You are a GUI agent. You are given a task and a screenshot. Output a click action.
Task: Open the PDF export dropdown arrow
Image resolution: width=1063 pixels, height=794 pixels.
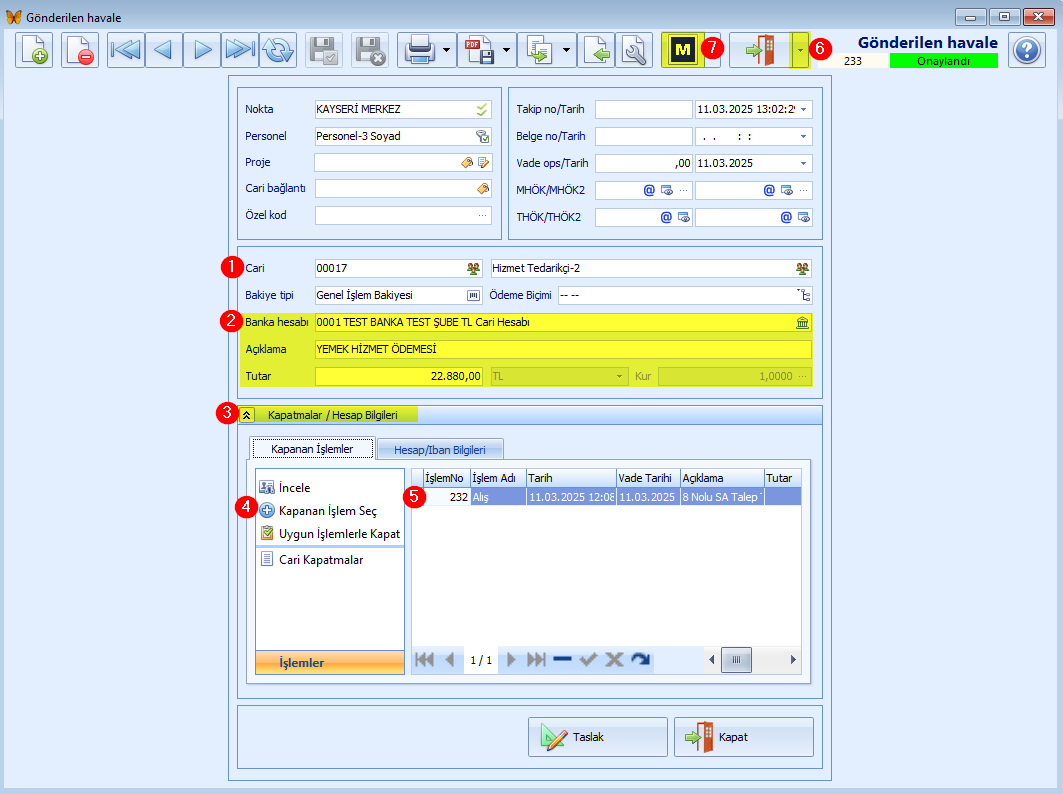[x=506, y=50]
